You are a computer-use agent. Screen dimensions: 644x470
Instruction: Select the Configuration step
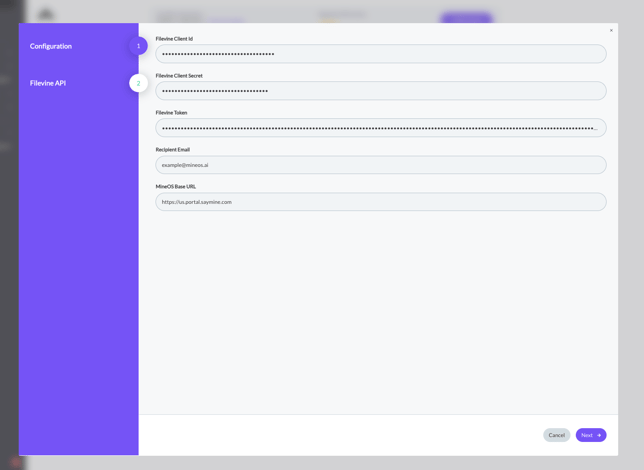pos(51,46)
